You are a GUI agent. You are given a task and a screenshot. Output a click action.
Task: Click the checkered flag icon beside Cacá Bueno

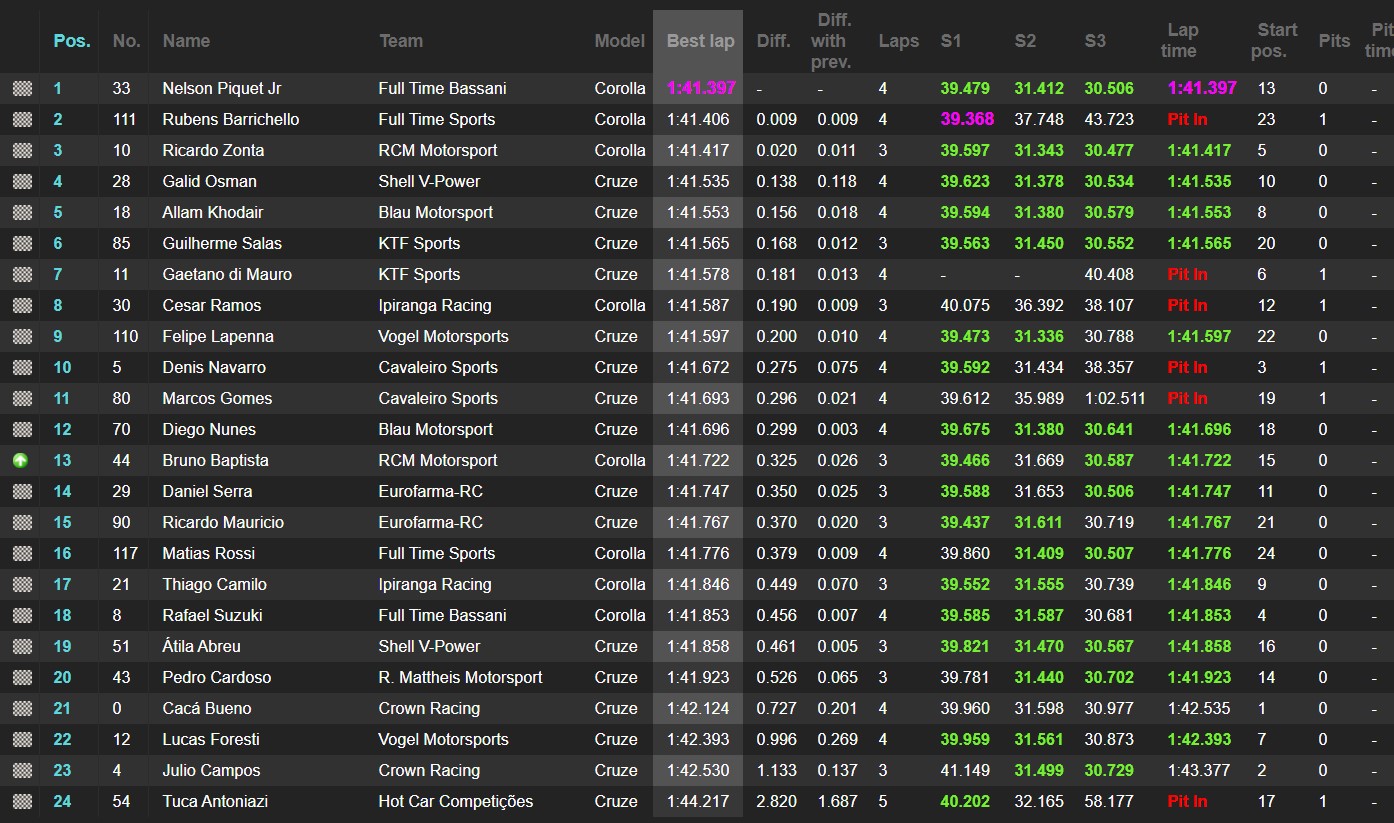21,709
